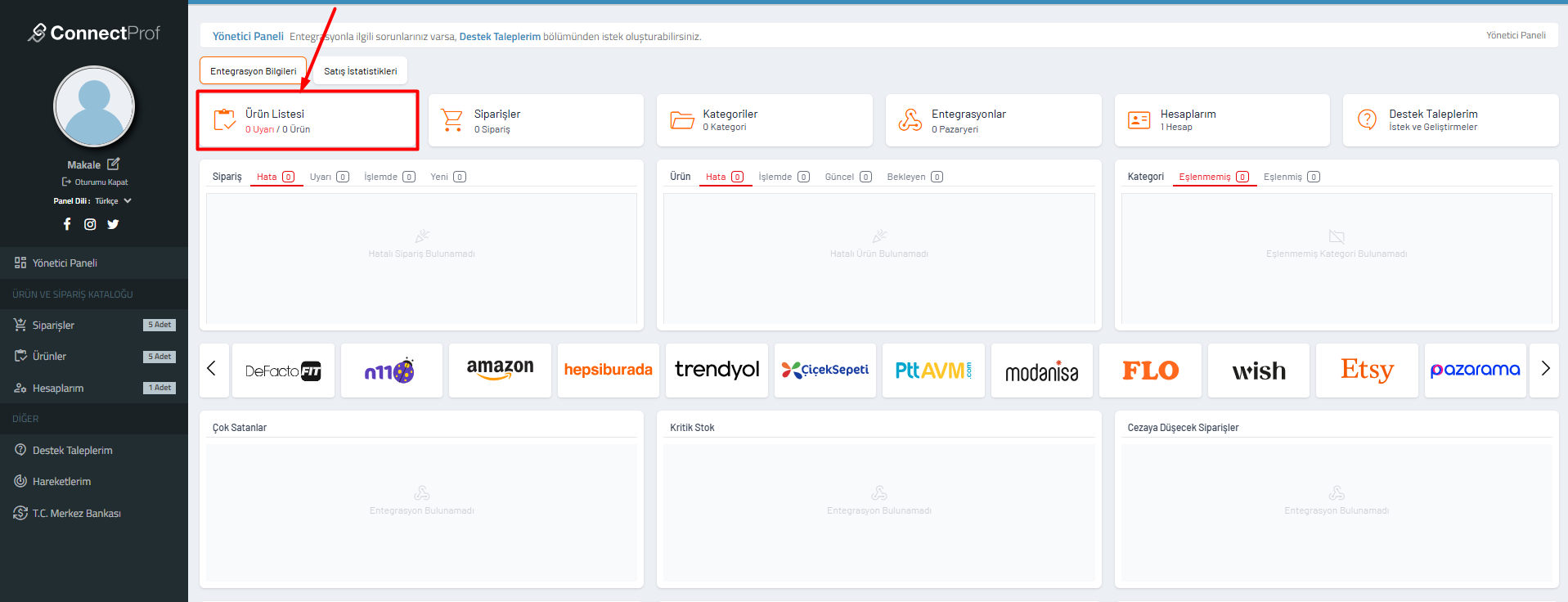The height and width of the screenshot is (602, 1568).
Task: Click the 0 Pazaryeri text under Entegrasyonlar
Action: point(955,129)
